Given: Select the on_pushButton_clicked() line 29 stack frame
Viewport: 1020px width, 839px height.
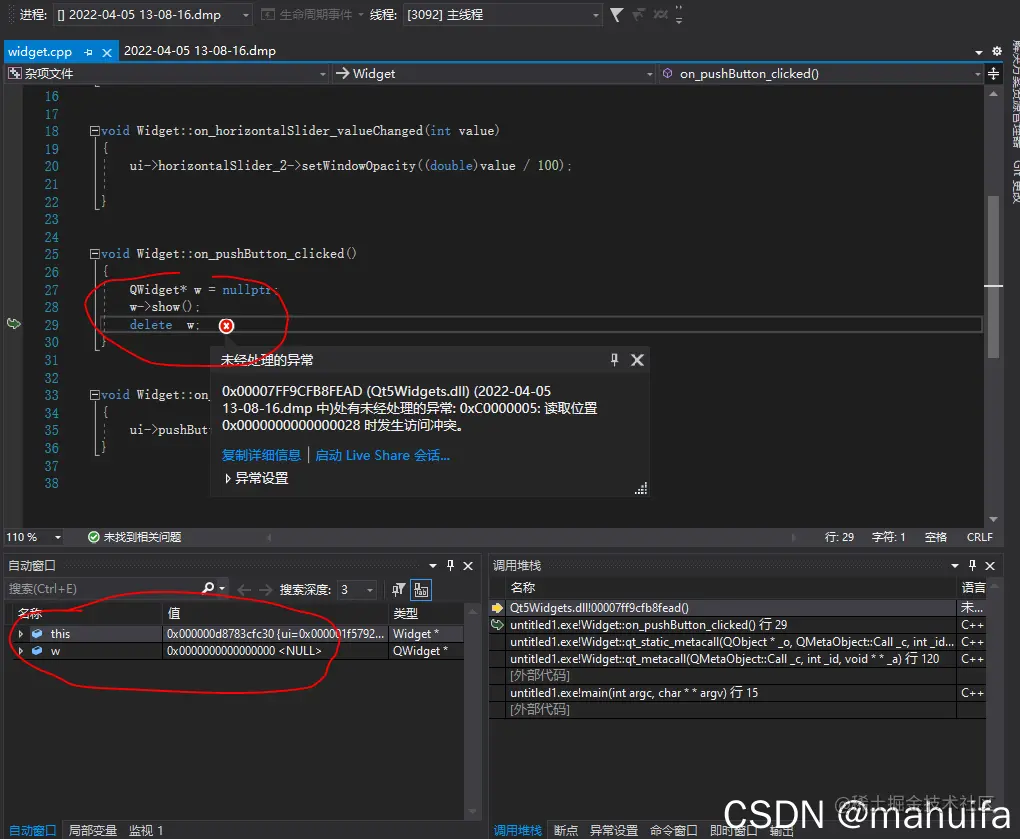Looking at the screenshot, I should click(x=732, y=624).
